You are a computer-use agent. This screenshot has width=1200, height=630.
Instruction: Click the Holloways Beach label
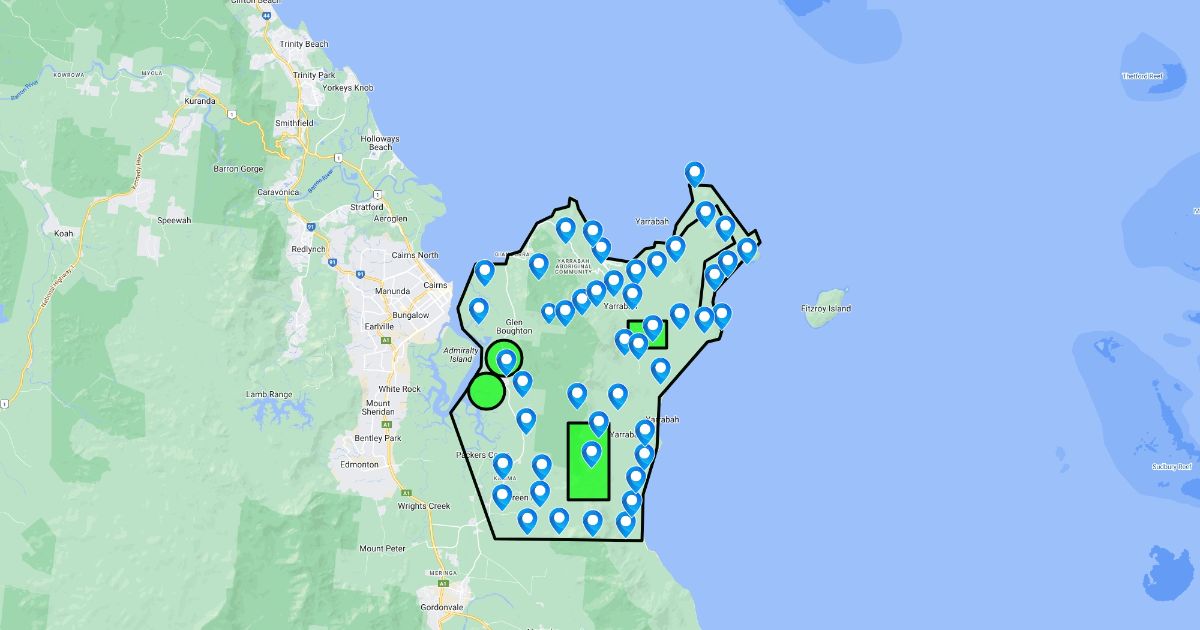pyautogui.click(x=380, y=143)
